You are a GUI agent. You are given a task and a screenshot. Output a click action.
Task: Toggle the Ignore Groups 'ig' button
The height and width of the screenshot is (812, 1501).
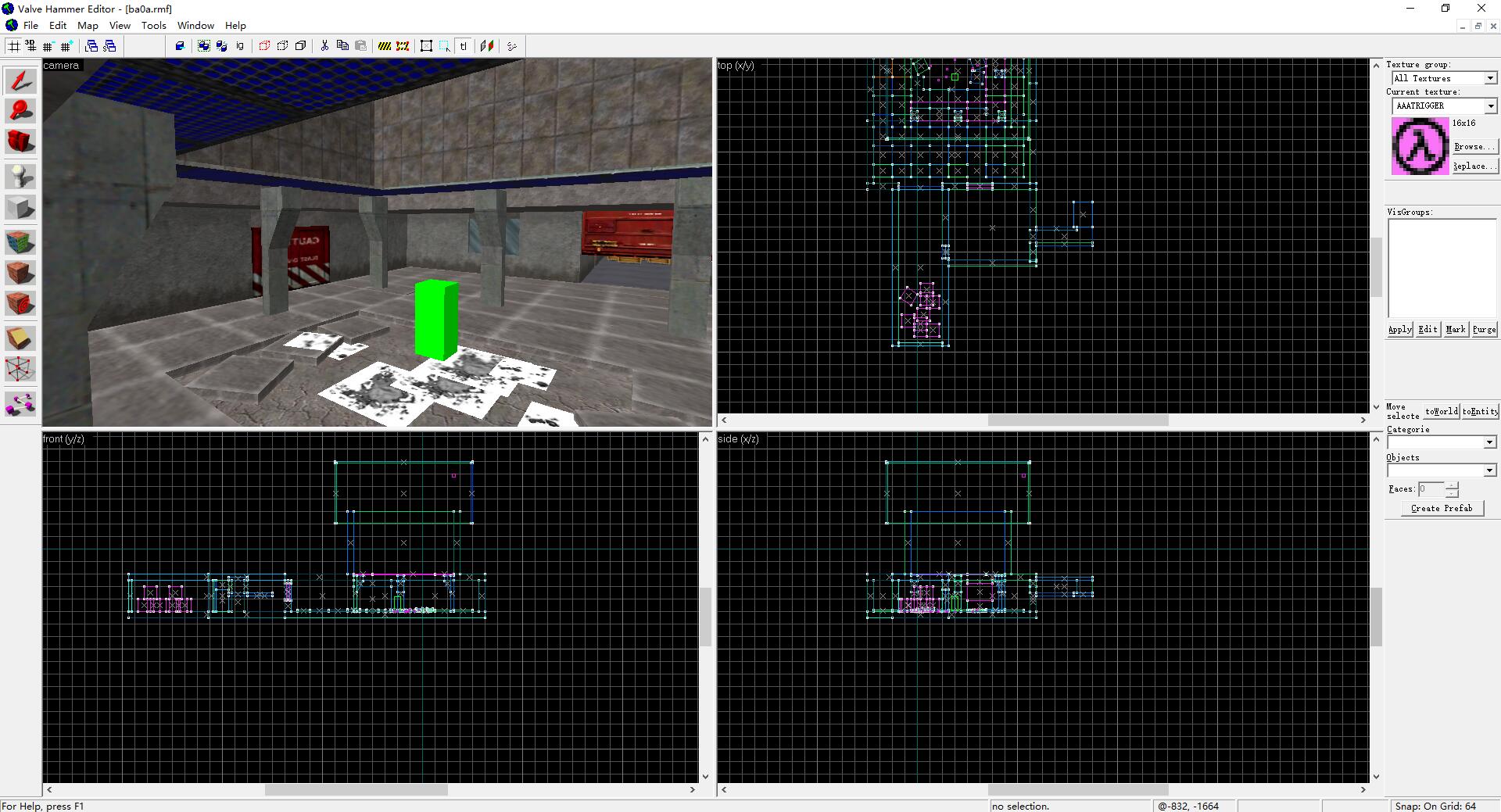(x=240, y=46)
